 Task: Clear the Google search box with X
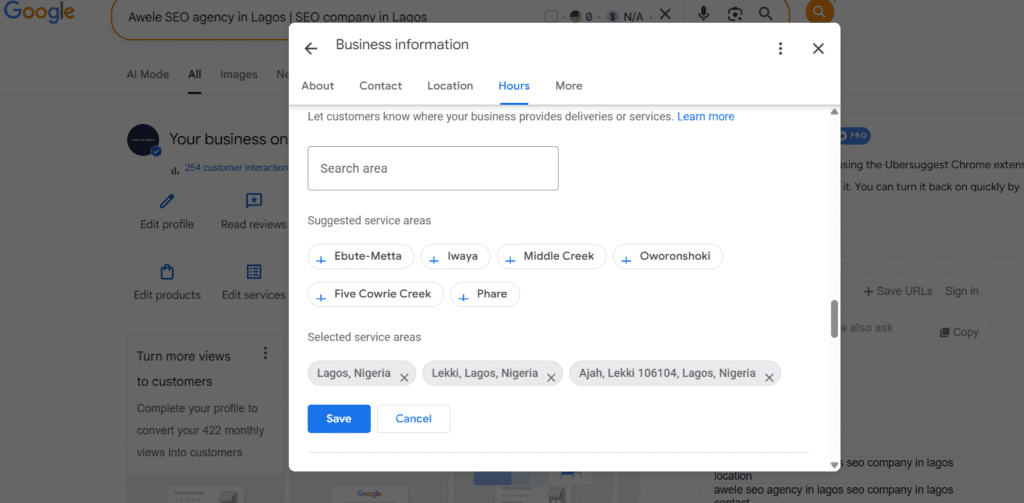click(x=665, y=14)
